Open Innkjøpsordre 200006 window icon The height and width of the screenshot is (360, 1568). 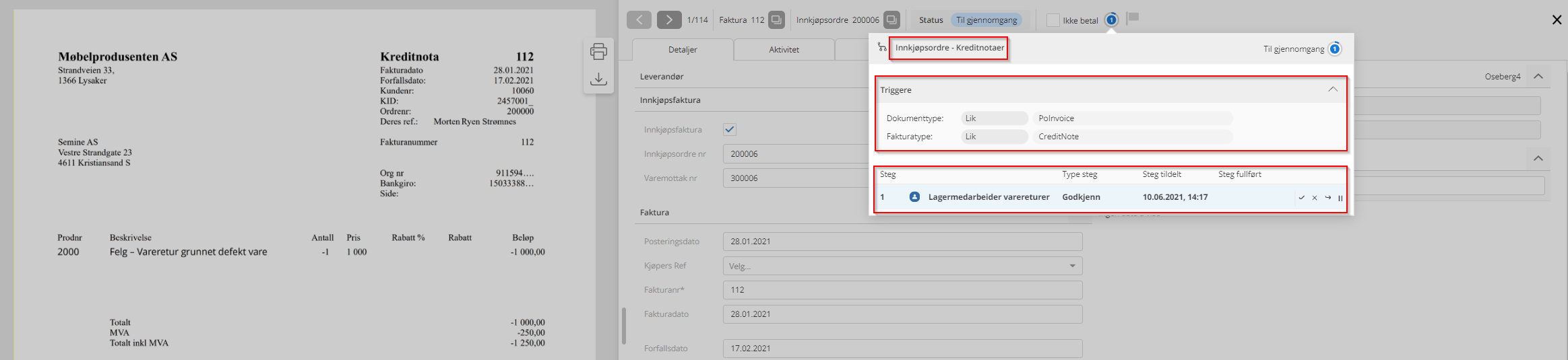tap(891, 20)
